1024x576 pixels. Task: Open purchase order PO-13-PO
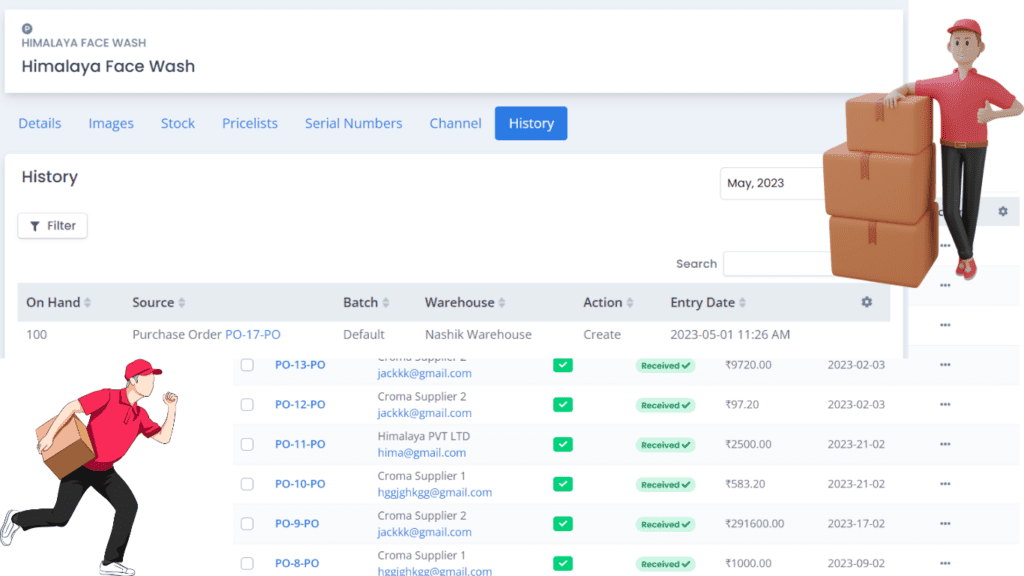[x=300, y=365]
